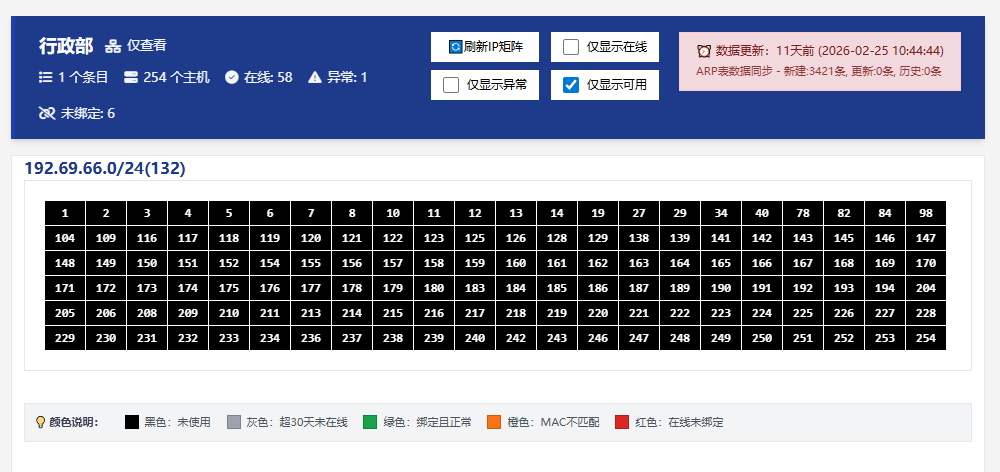
Task: Open IP cell 180
Action: [434, 288]
